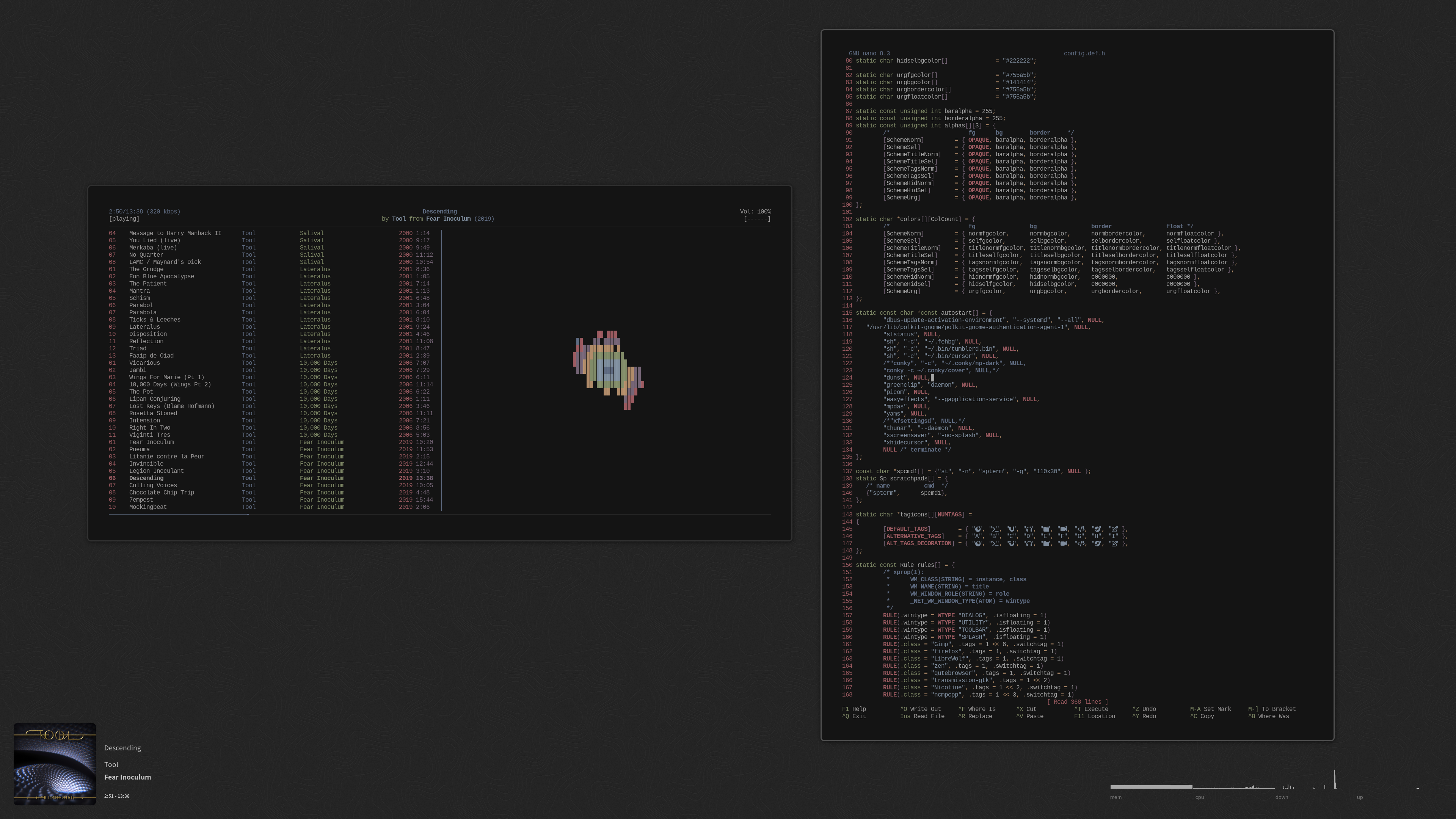Click the hidselbgcolor line in nano
The image size is (1456, 819).
click(x=946, y=61)
